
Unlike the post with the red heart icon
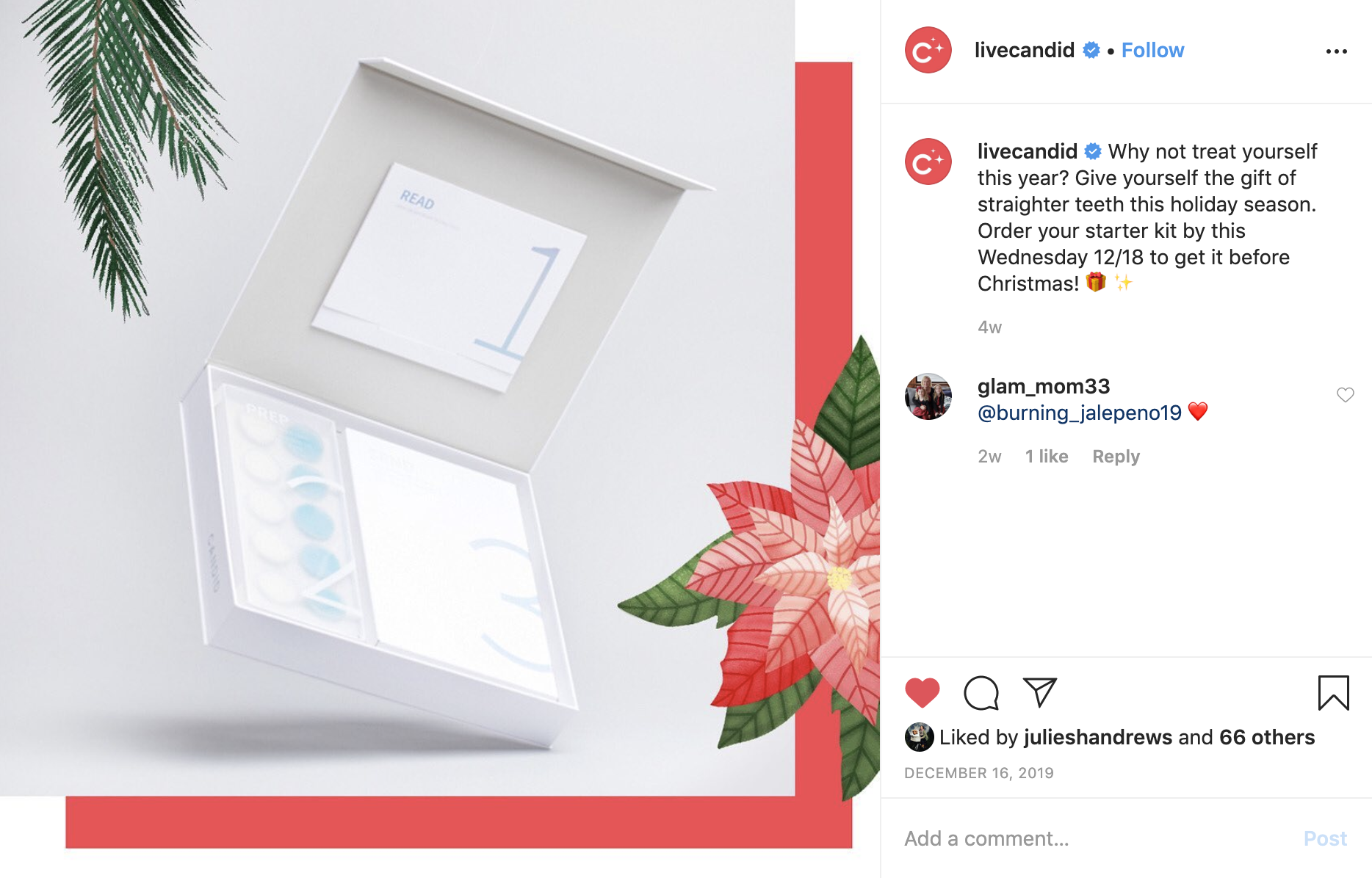click(923, 692)
